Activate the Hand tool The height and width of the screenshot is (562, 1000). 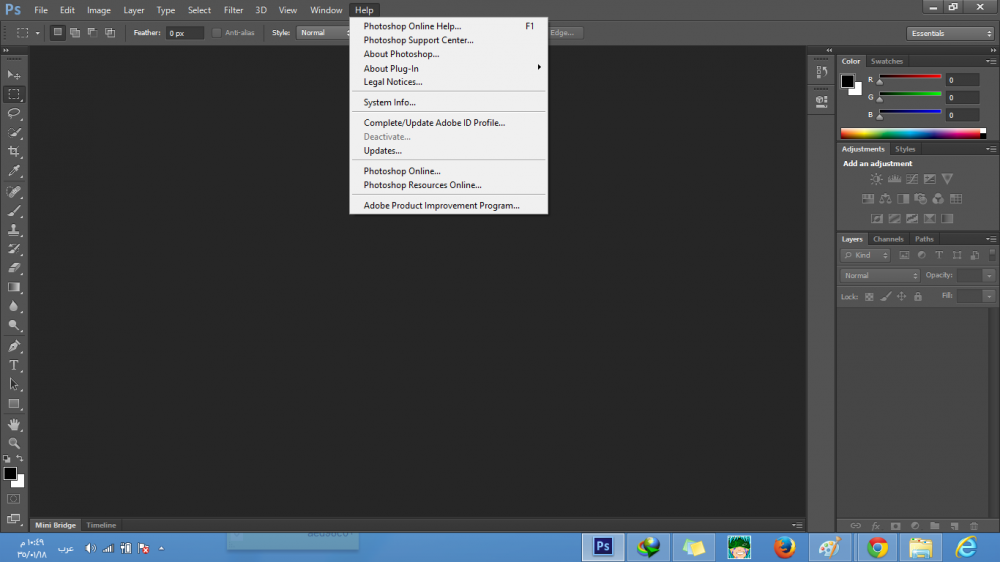14,424
